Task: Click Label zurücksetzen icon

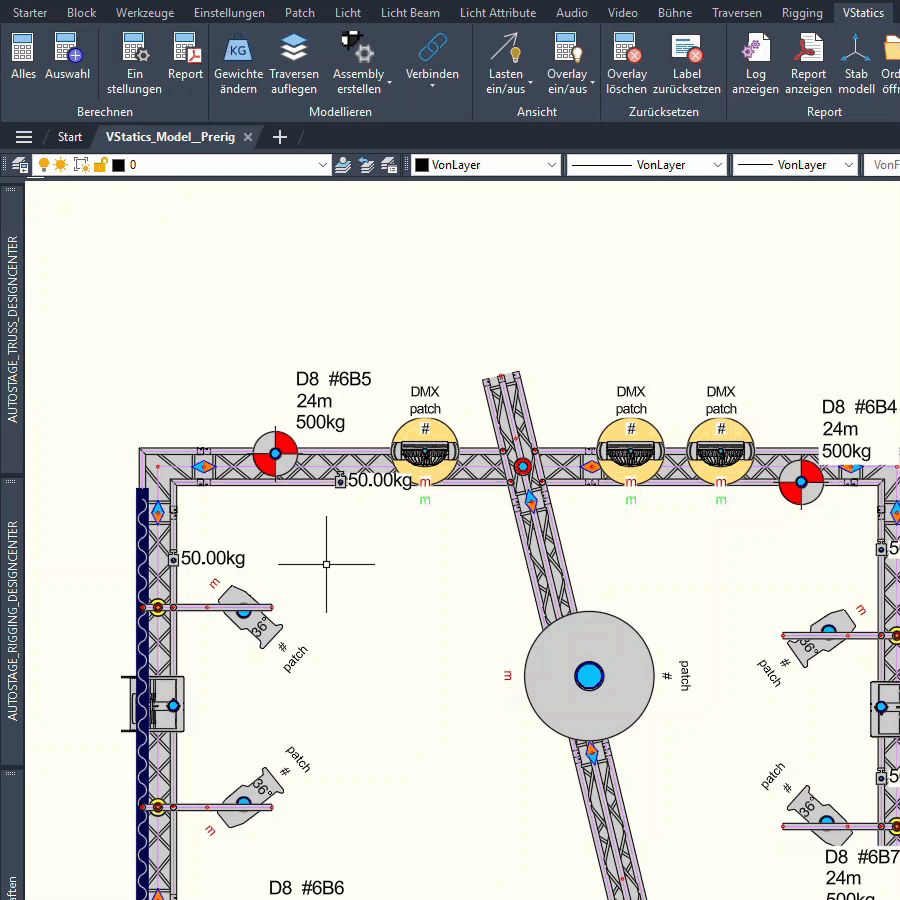Action: click(x=687, y=48)
